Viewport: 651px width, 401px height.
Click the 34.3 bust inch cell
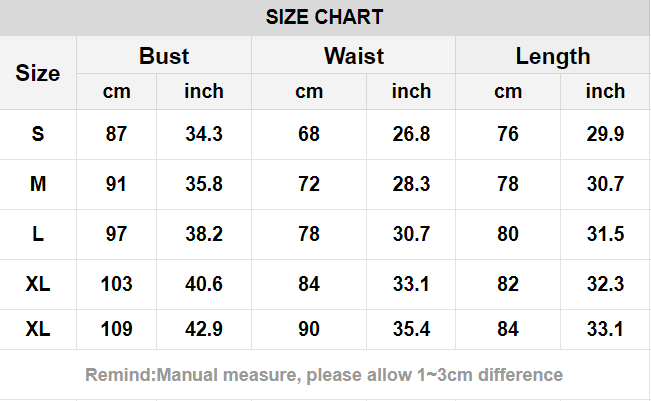(204, 134)
